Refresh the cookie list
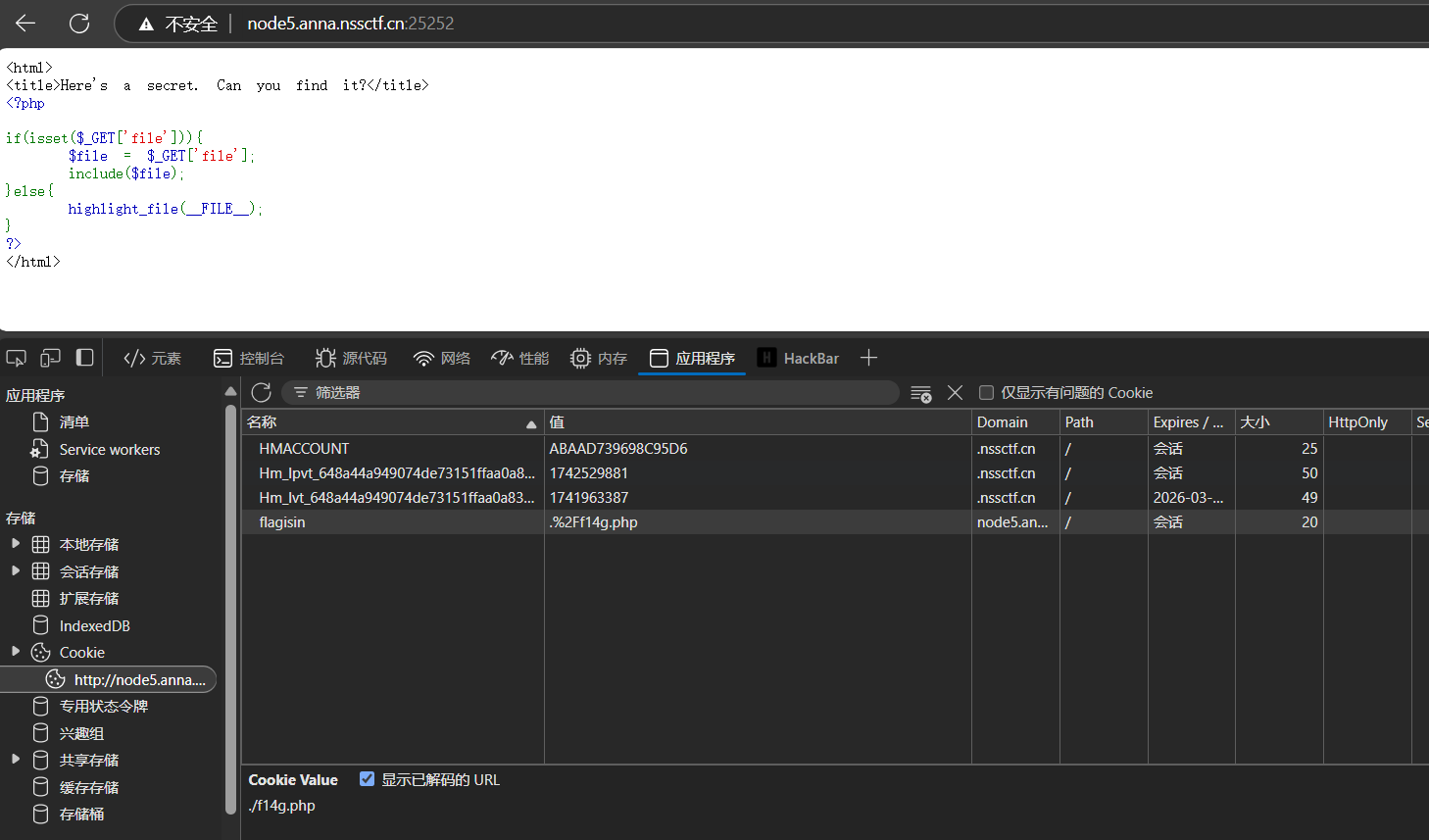 tap(261, 393)
